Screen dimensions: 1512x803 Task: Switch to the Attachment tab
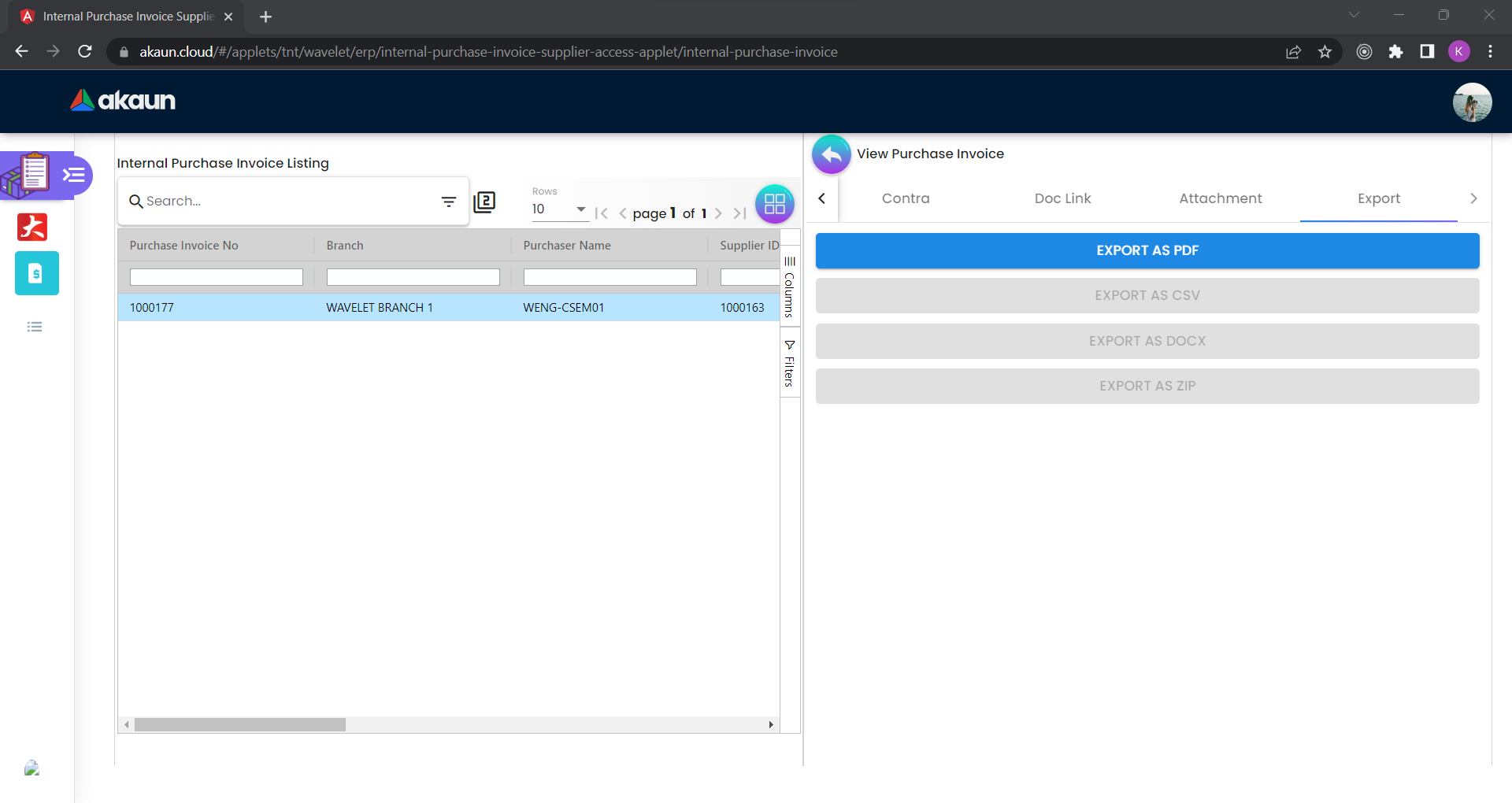tap(1220, 198)
